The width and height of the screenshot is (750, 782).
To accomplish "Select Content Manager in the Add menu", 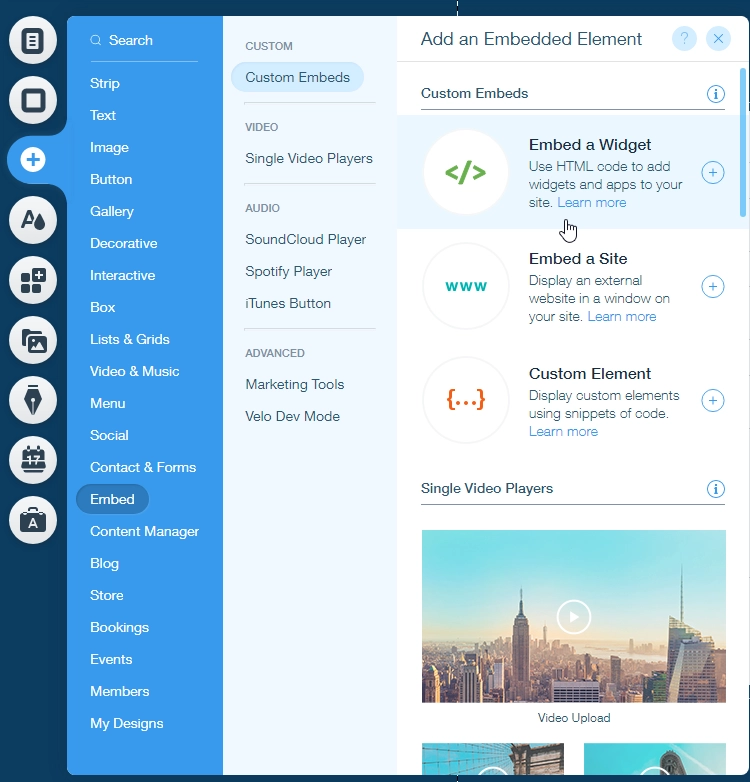I will coord(145,532).
